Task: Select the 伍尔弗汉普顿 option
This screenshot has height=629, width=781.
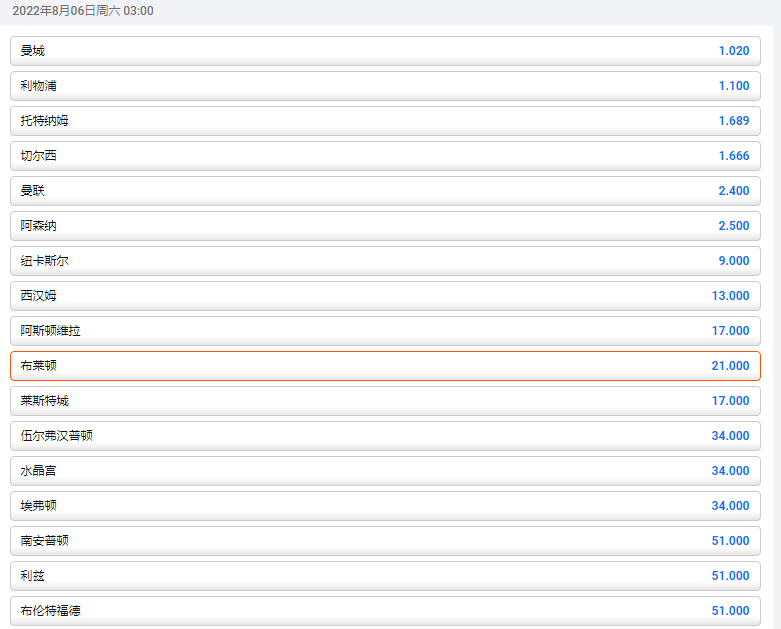Action: click(x=385, y=436)
